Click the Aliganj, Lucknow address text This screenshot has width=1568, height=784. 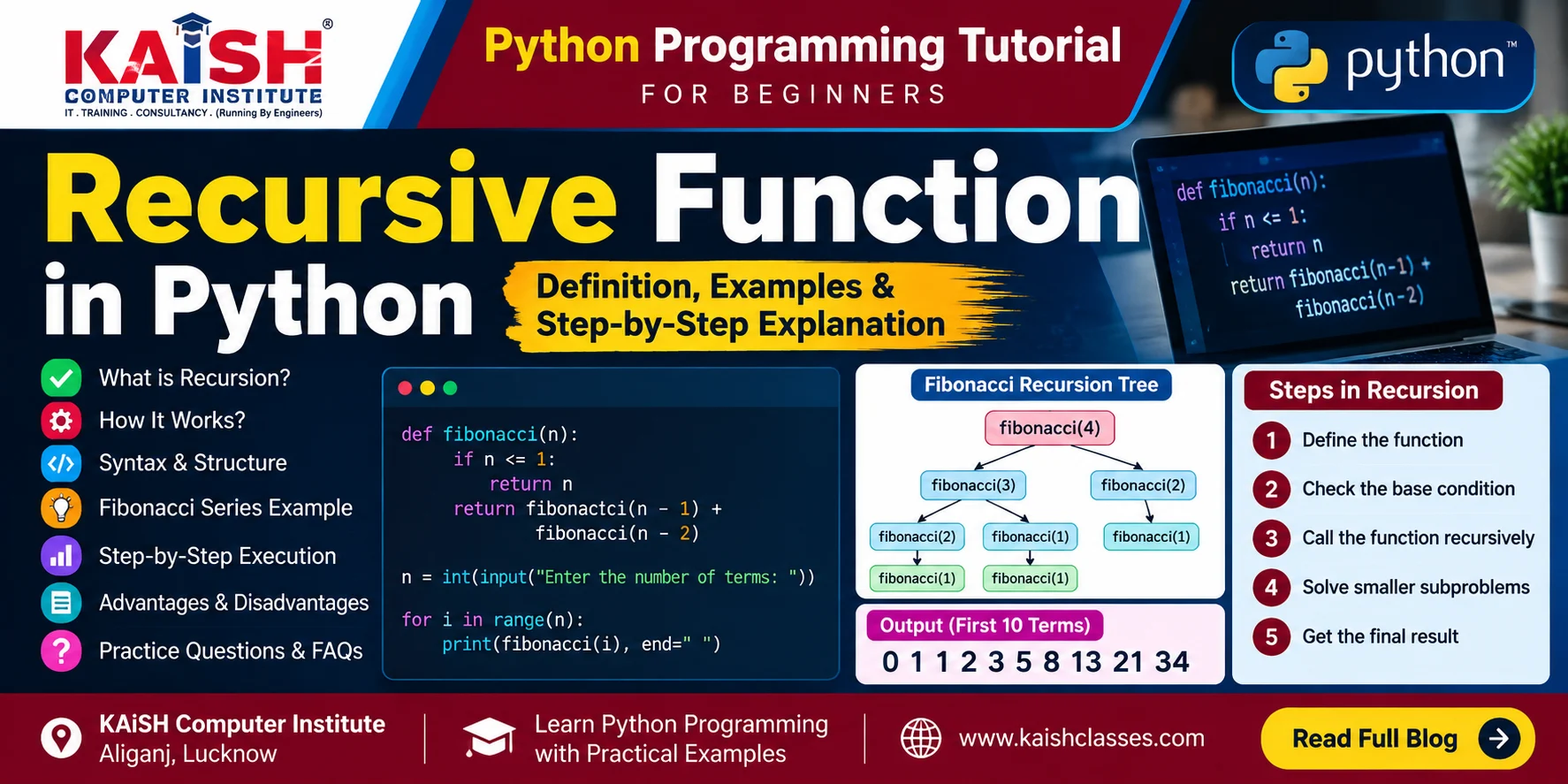coord(187,755)
